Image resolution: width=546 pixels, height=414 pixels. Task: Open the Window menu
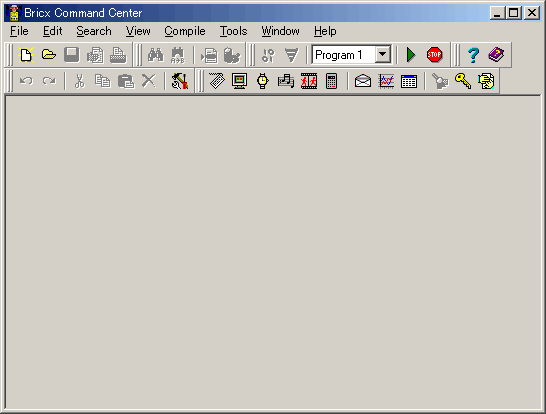click(280, 31)
